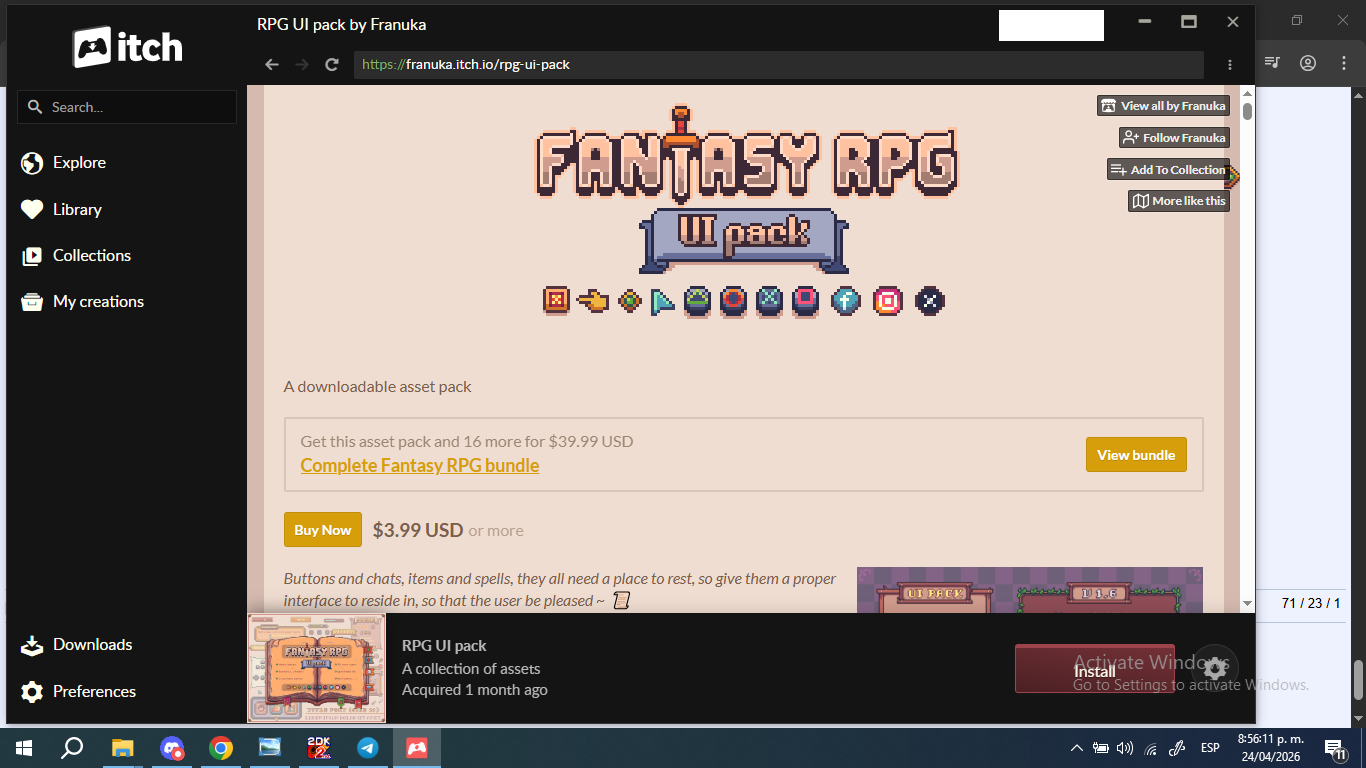Click the profile icon in the Chrome window

(1308, 62)
